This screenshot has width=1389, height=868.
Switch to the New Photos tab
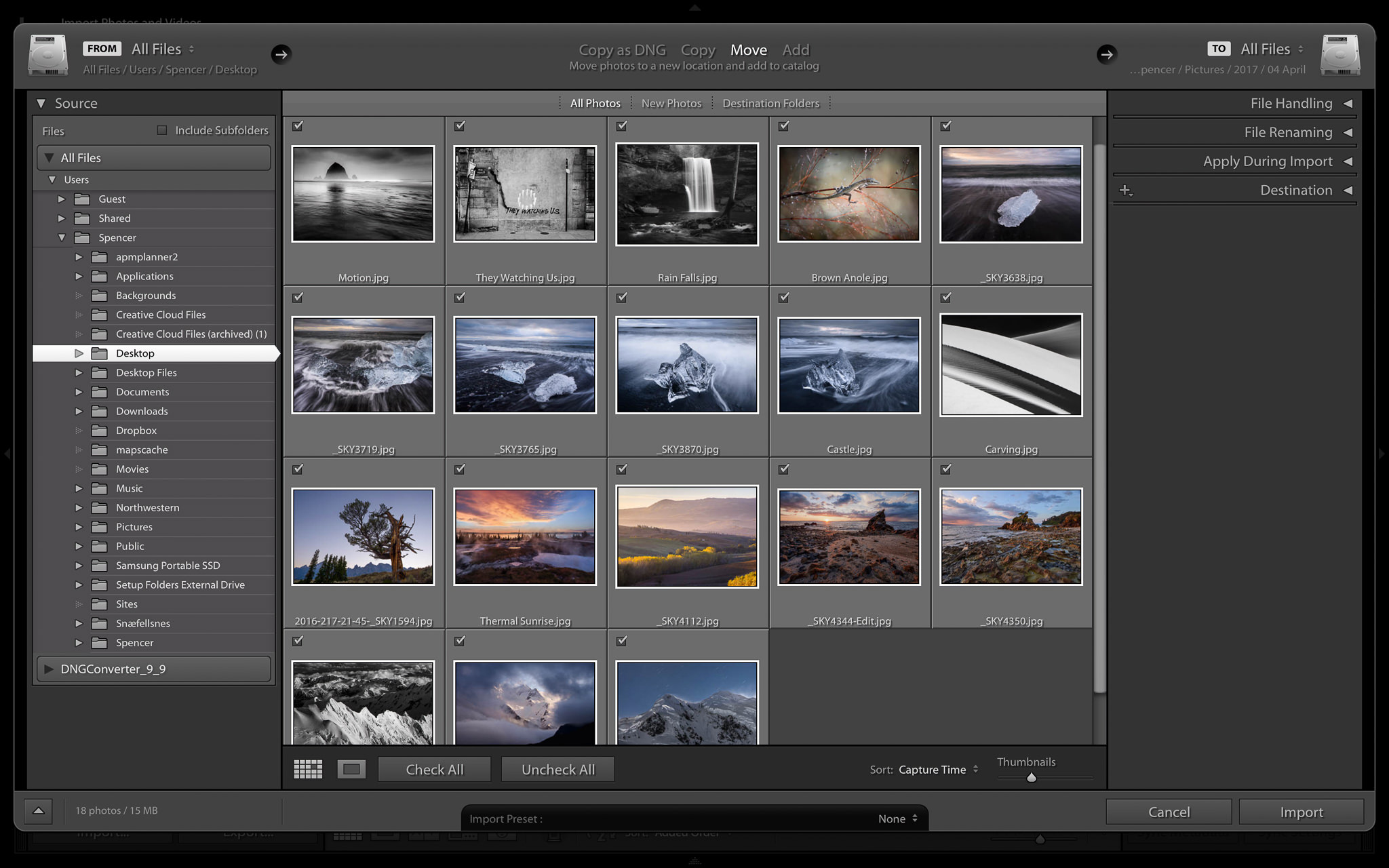[670, 103]
